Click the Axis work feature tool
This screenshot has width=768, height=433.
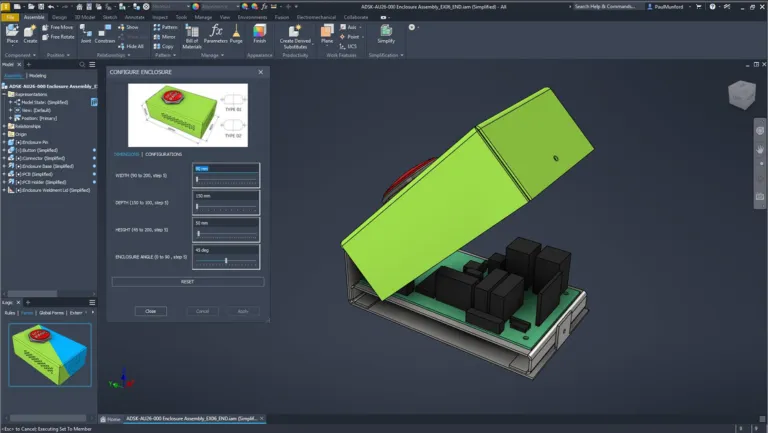(349, 27)
